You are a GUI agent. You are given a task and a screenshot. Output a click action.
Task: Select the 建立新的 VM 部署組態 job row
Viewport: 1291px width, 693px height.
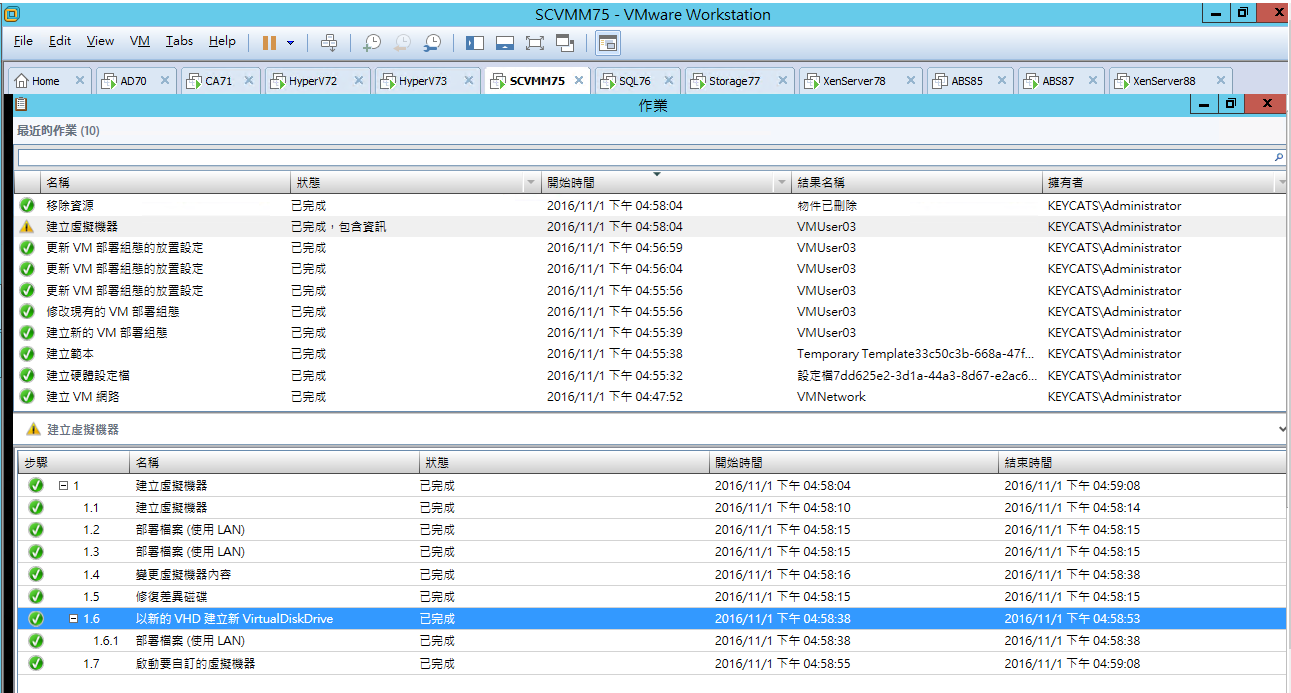(x=650, y=333)
